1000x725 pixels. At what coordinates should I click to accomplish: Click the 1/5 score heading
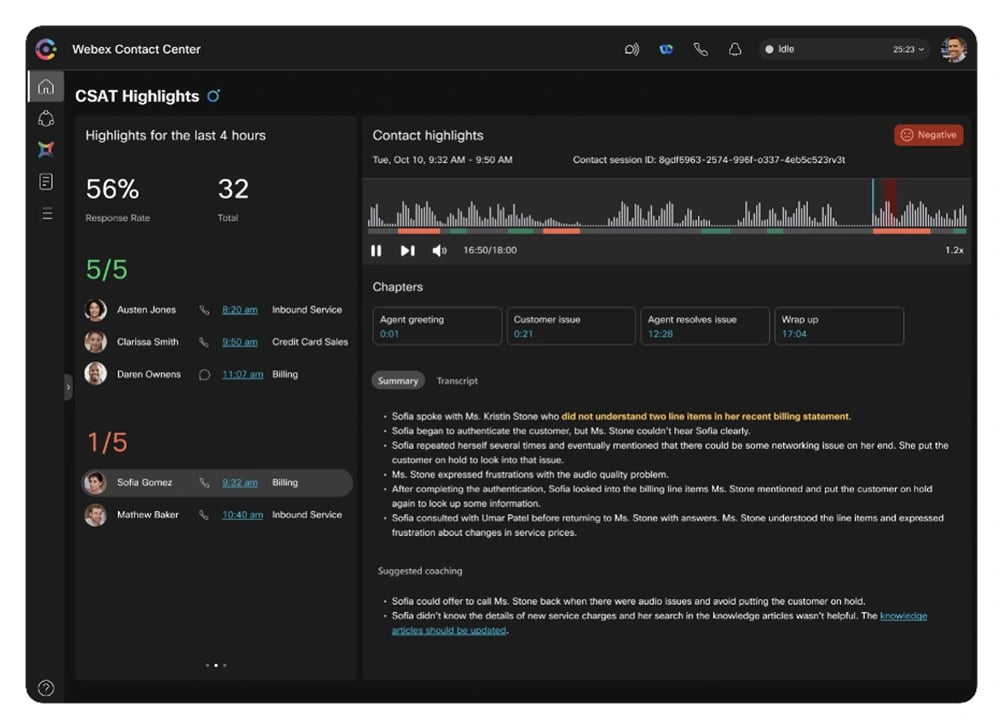107,442
